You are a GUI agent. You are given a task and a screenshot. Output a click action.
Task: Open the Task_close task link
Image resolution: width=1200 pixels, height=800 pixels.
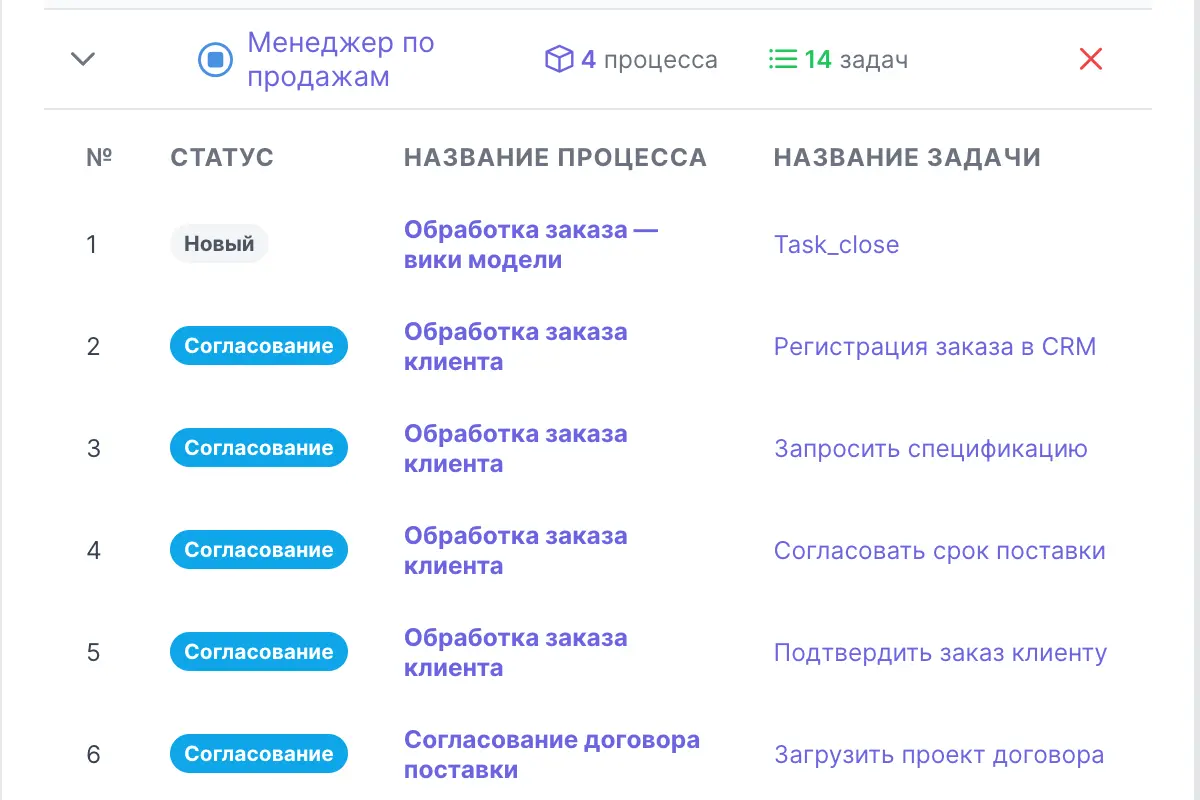(836, 245)
